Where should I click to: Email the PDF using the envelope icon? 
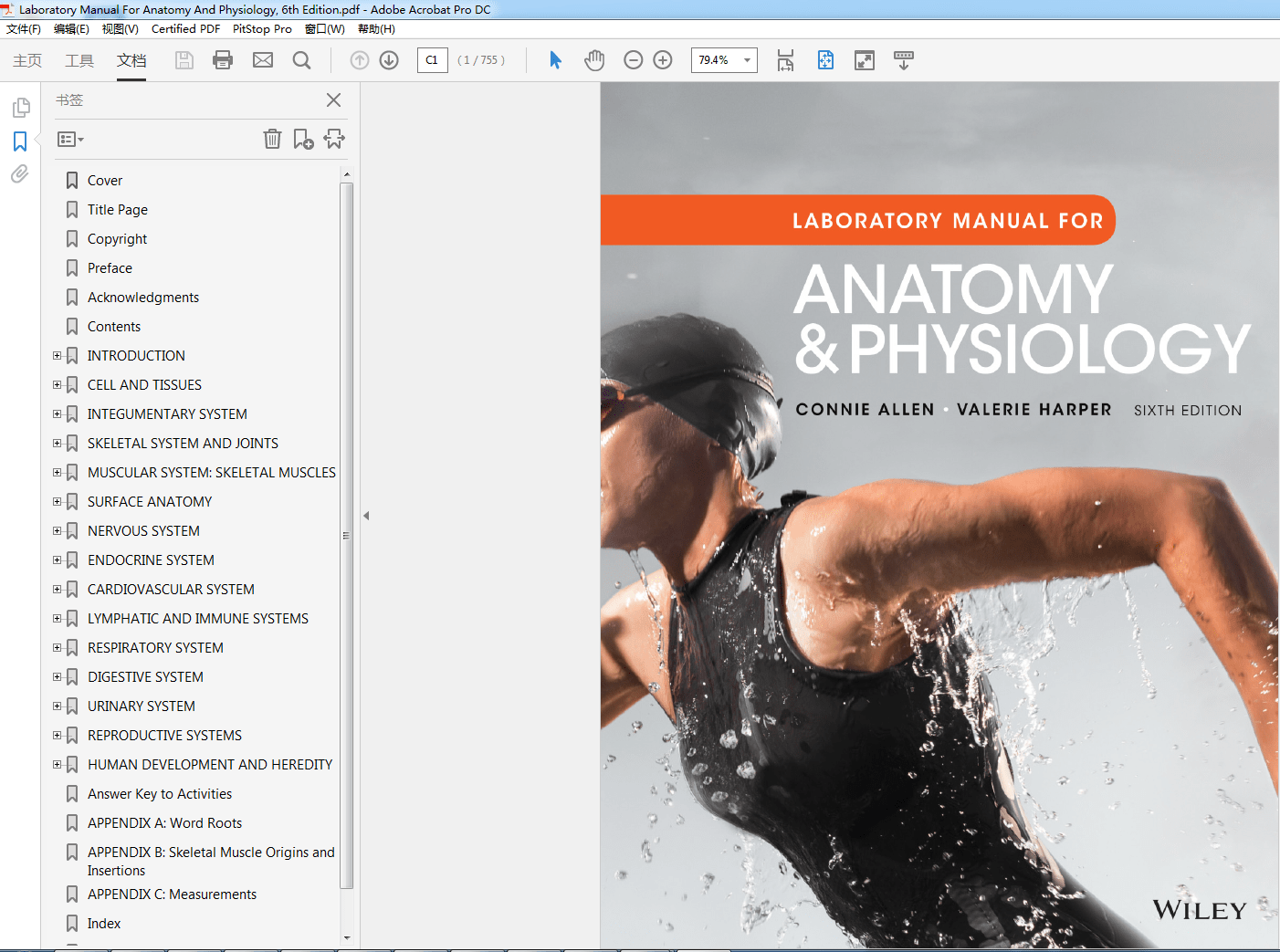click(263, 59)
